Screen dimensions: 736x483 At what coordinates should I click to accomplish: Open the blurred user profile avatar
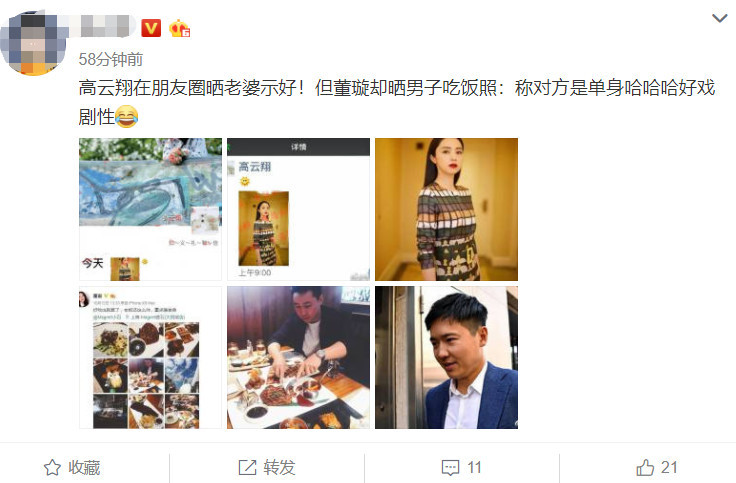(x=34, y=44)
